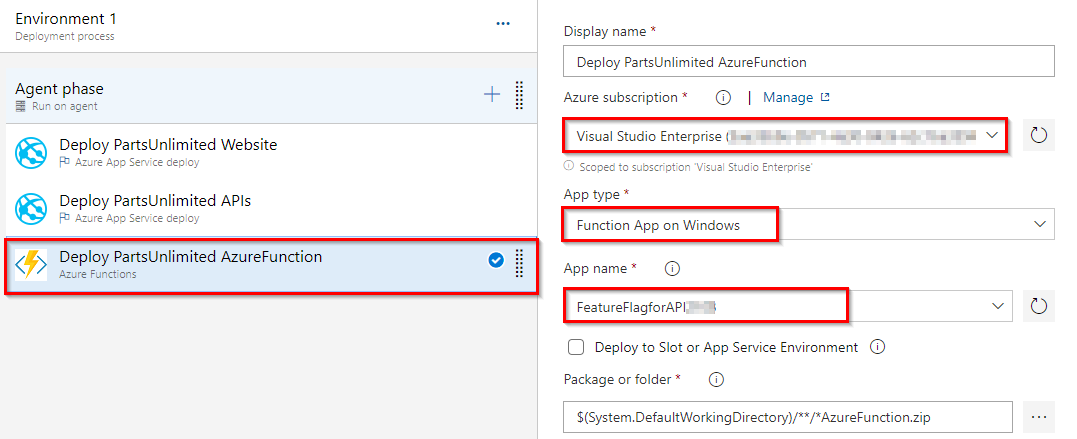Click the Package or folder path field
Viewport: 1077px width, 439px height.
coord(787,417)
